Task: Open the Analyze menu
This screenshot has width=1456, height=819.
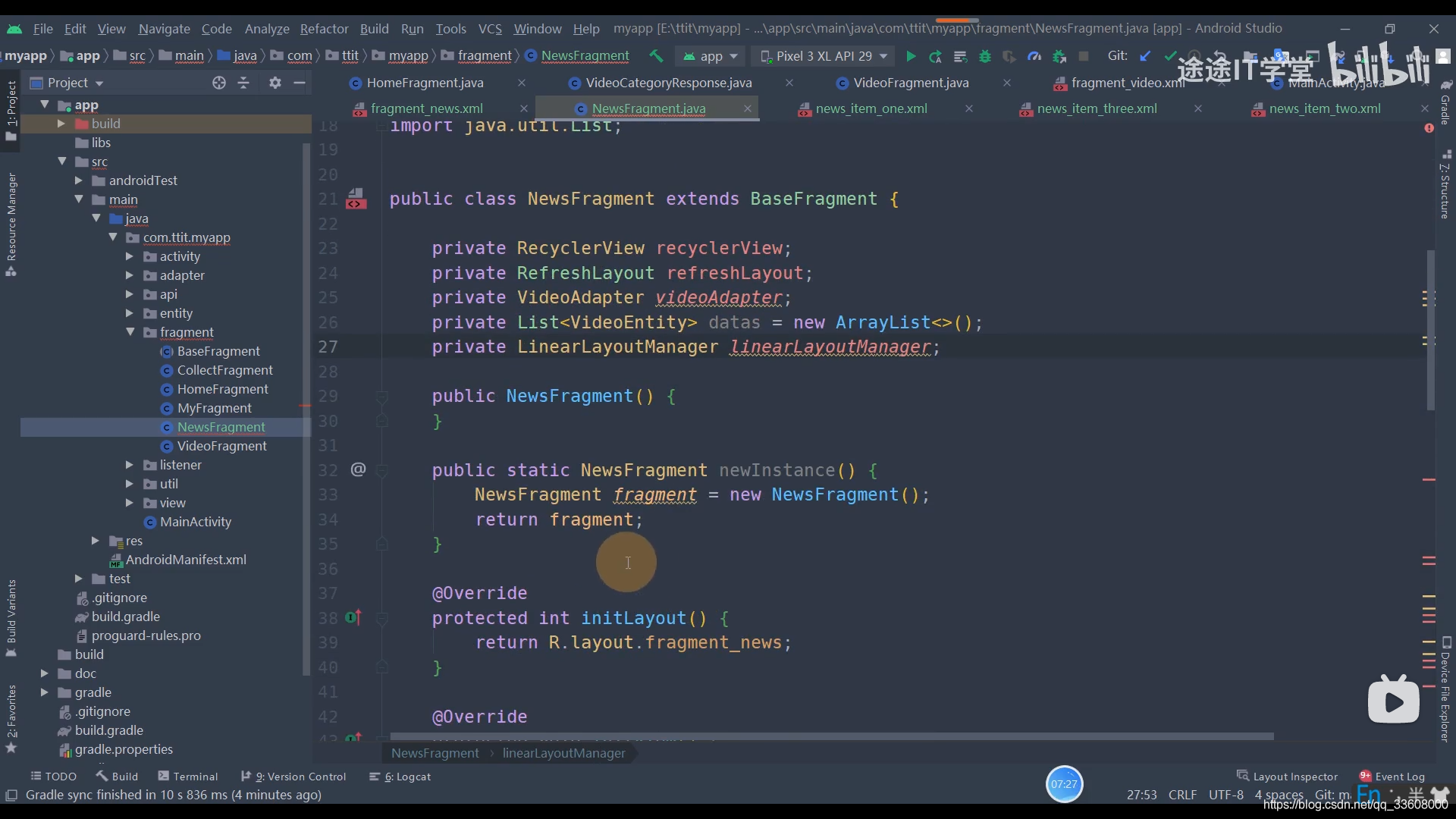Action: tap(267, 29)
